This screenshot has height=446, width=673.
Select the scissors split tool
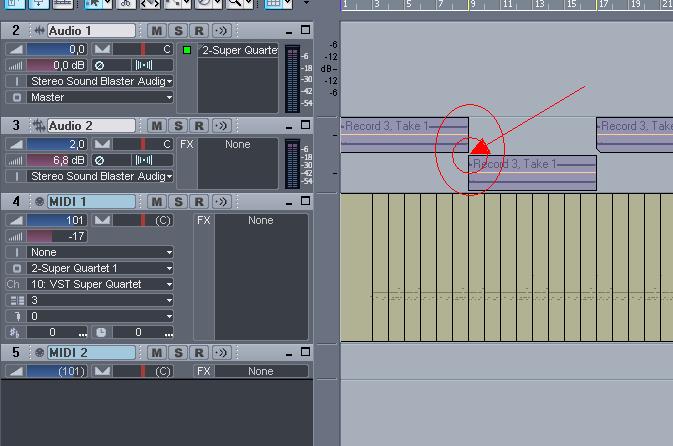coord(127,4)
